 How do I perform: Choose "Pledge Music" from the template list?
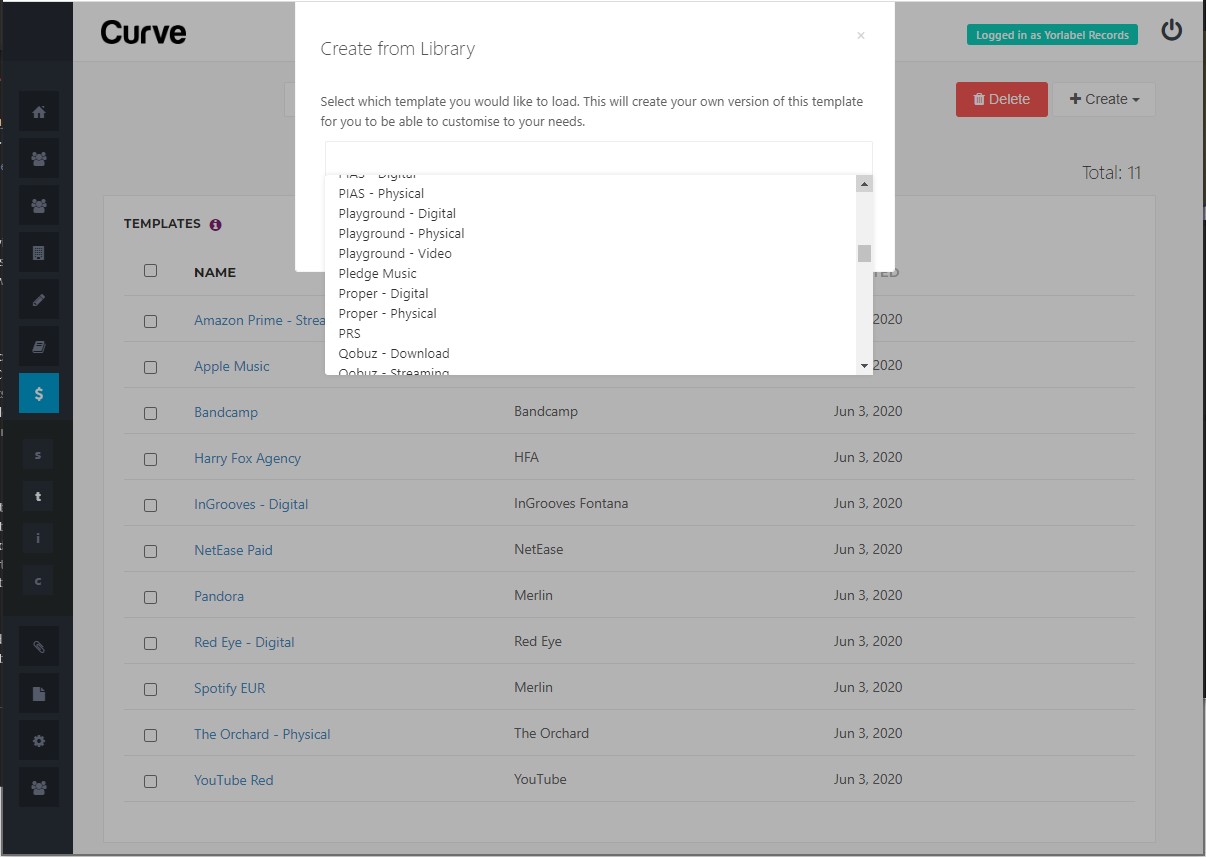tap(378, 273)
